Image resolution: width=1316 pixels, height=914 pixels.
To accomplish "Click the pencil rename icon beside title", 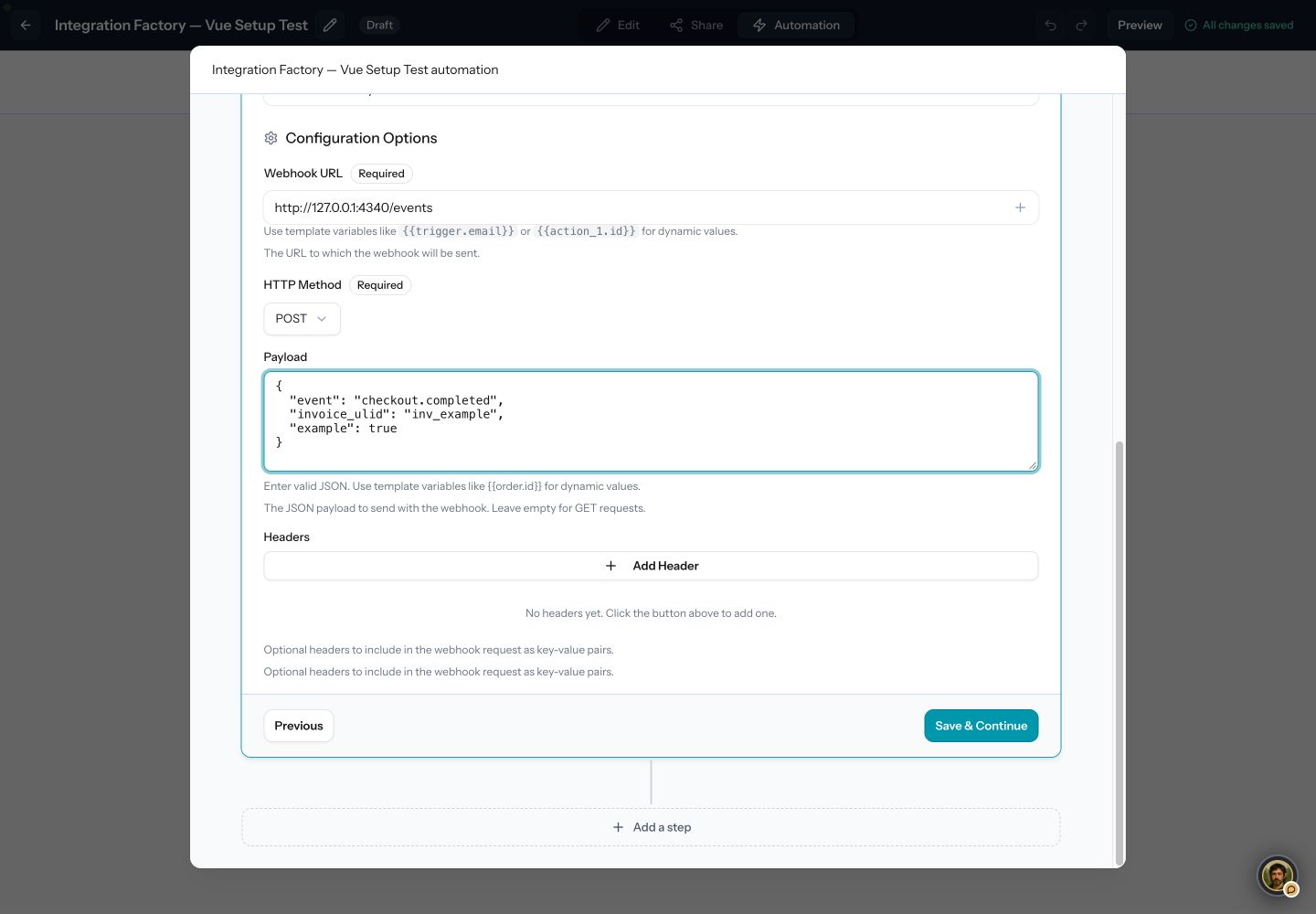I will coord(330,26).
